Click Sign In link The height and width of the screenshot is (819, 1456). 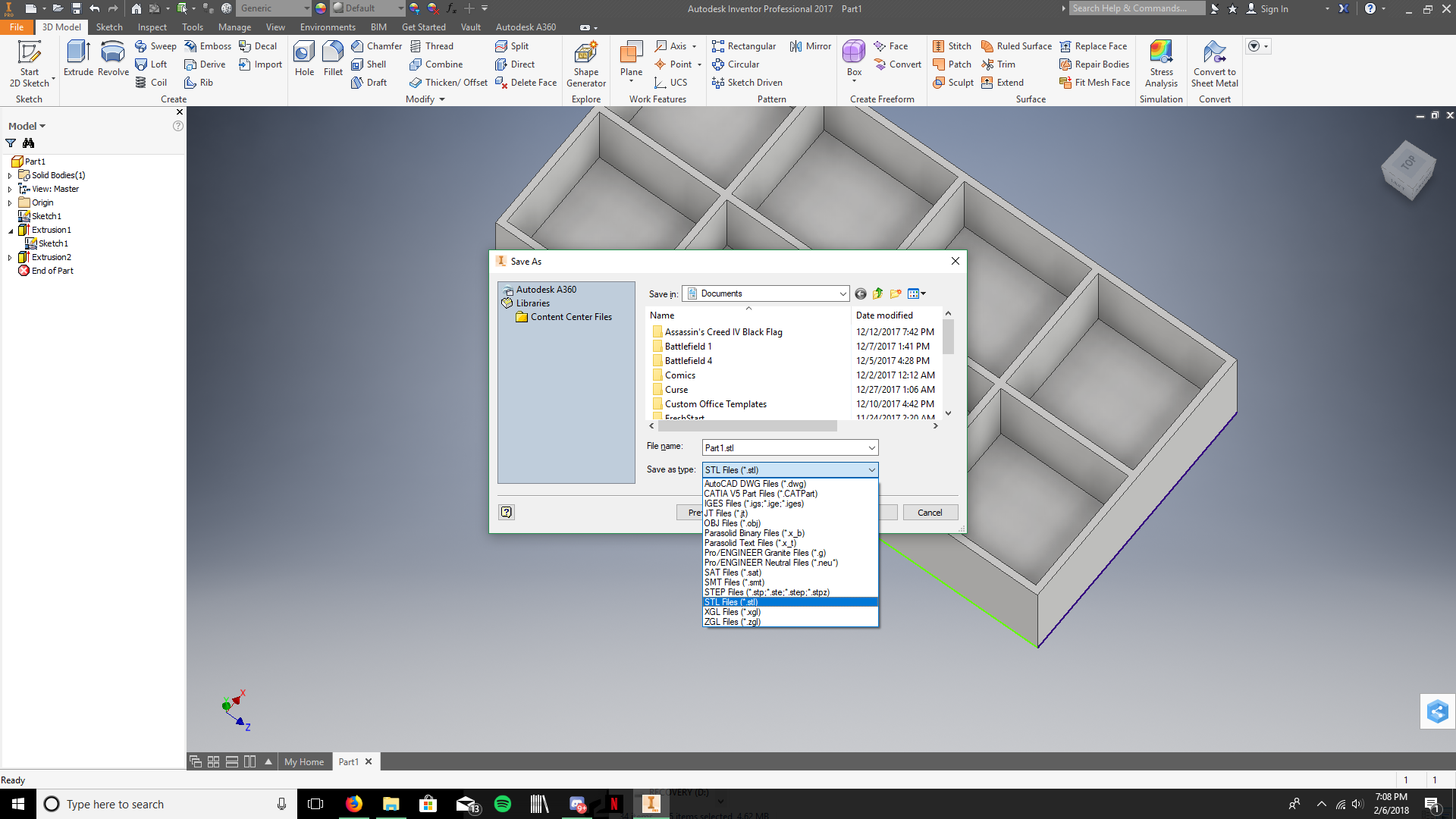1274,9
